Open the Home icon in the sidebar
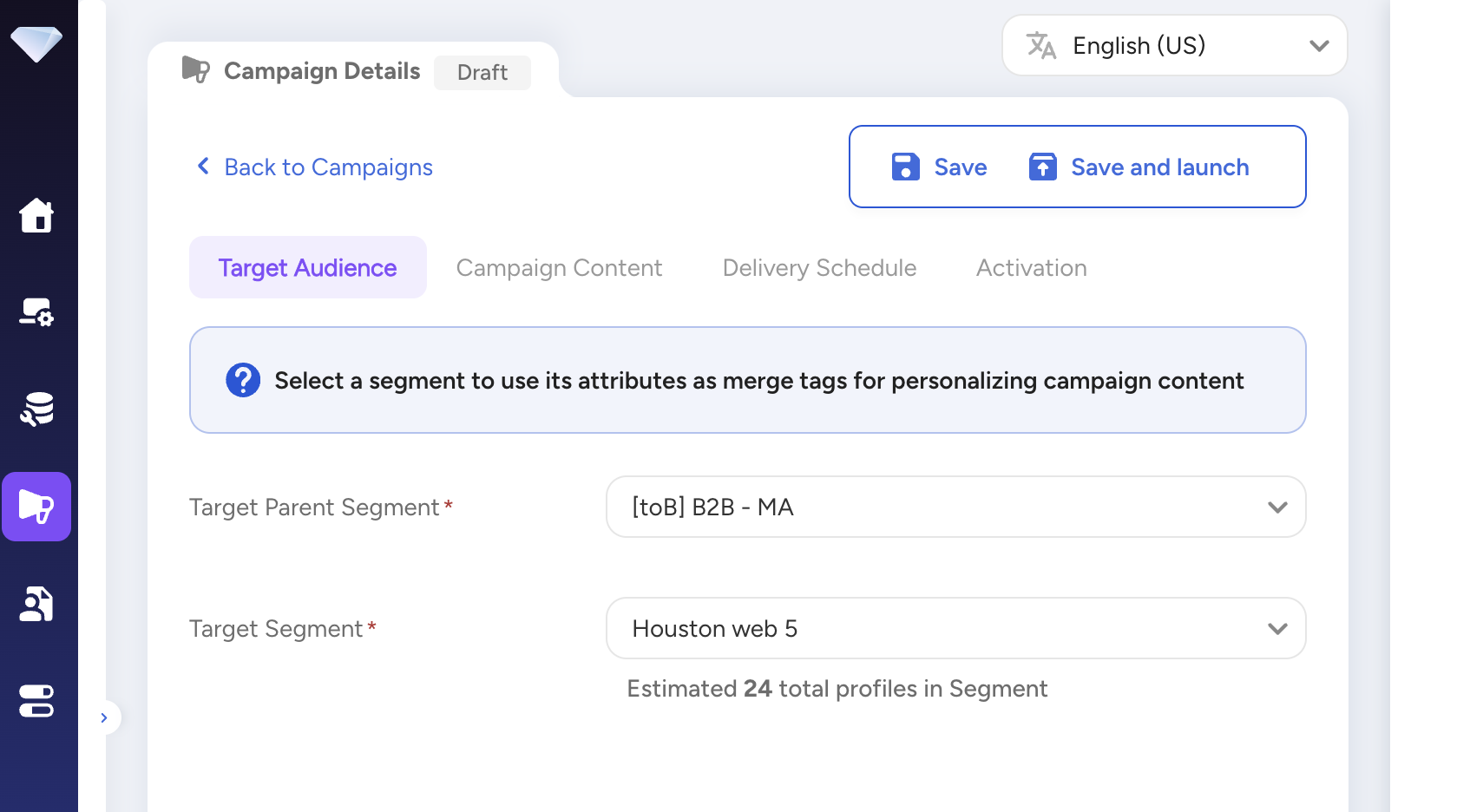Viewport: 1470px width, 812px height. 36,215
